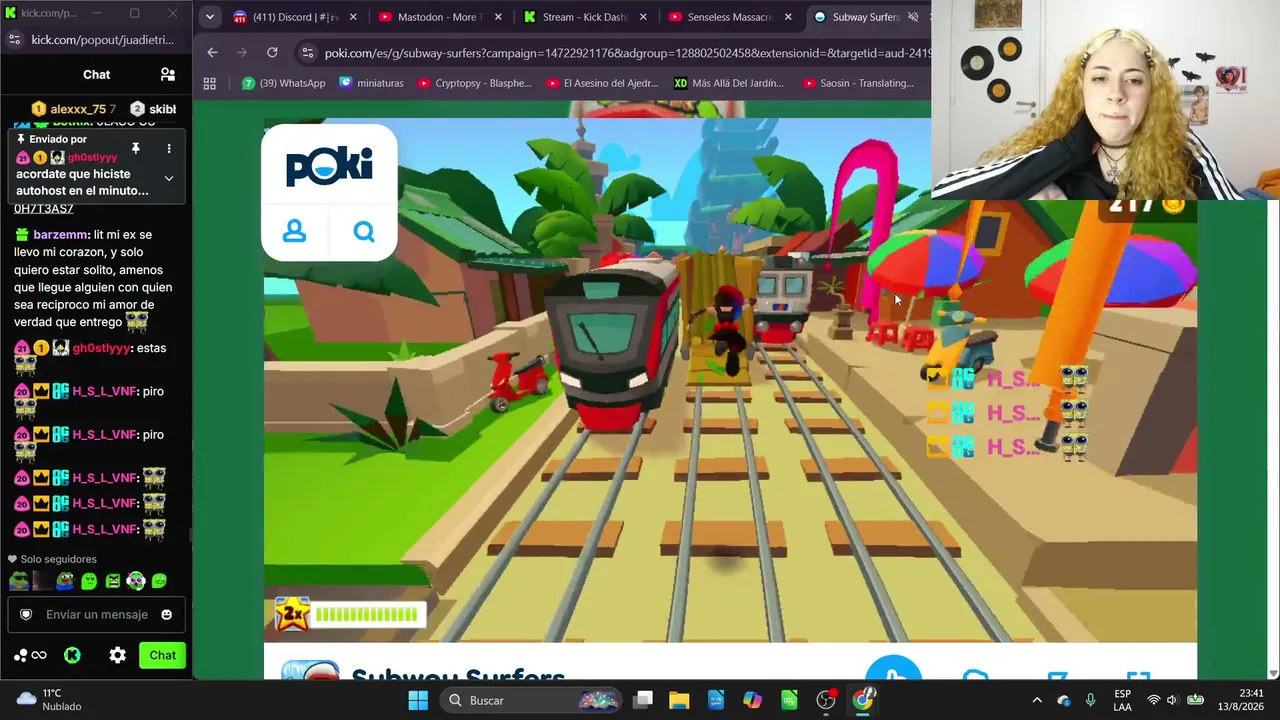
Task: Click the poki.com address bar URL
Action: 628,53
